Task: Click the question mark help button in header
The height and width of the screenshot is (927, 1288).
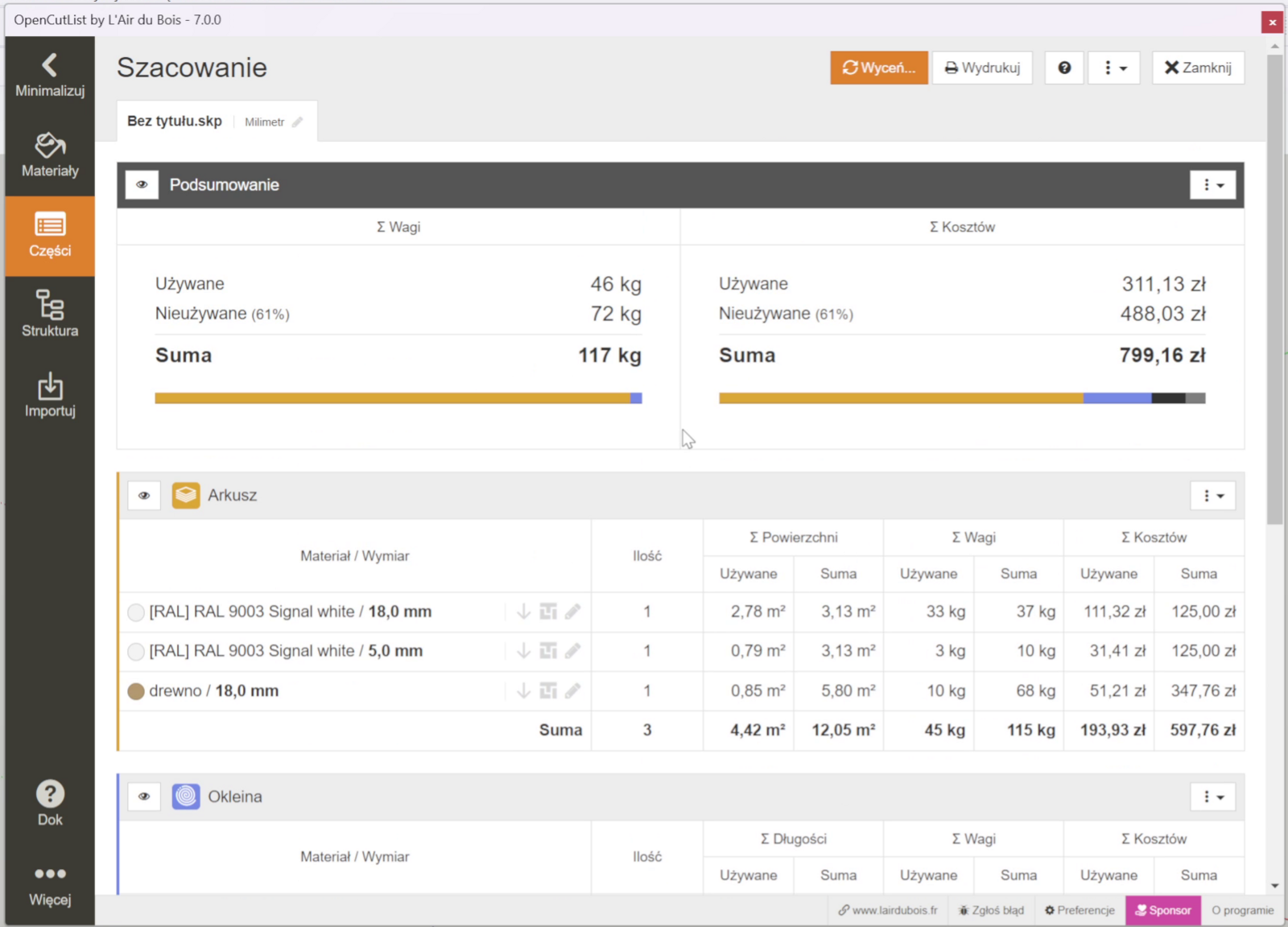Action: pyautogui.click(x=1064, y=68)
